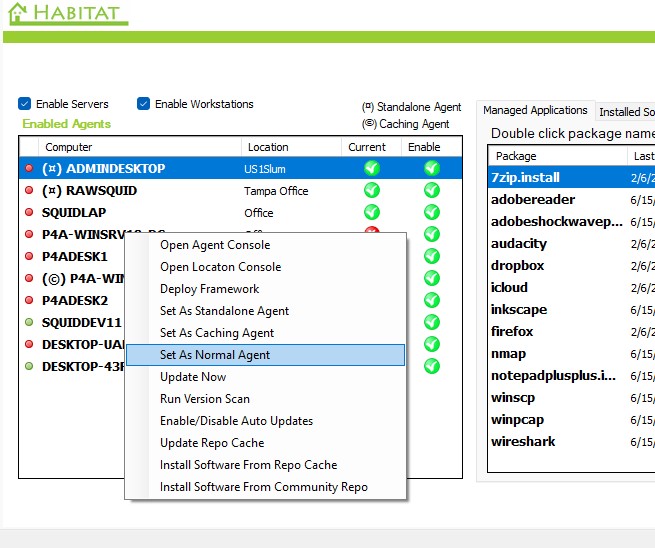Click the Habitat house logo icon
655x548 pixels.
pos(17,14)
